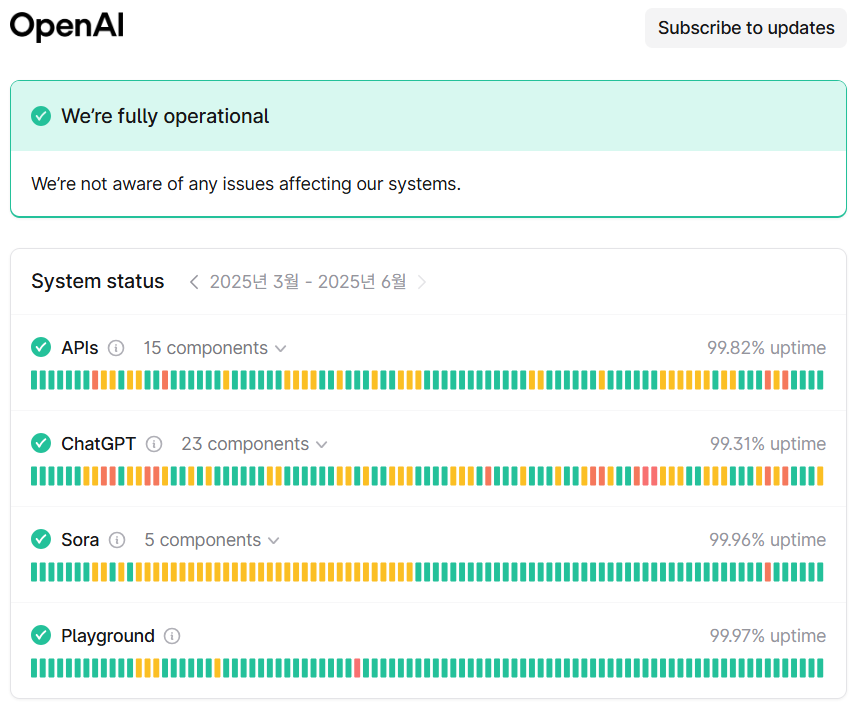Screen dimensions: 856x708
Task: Expand Sora 5 components list
Action: [x=212, y=540]
